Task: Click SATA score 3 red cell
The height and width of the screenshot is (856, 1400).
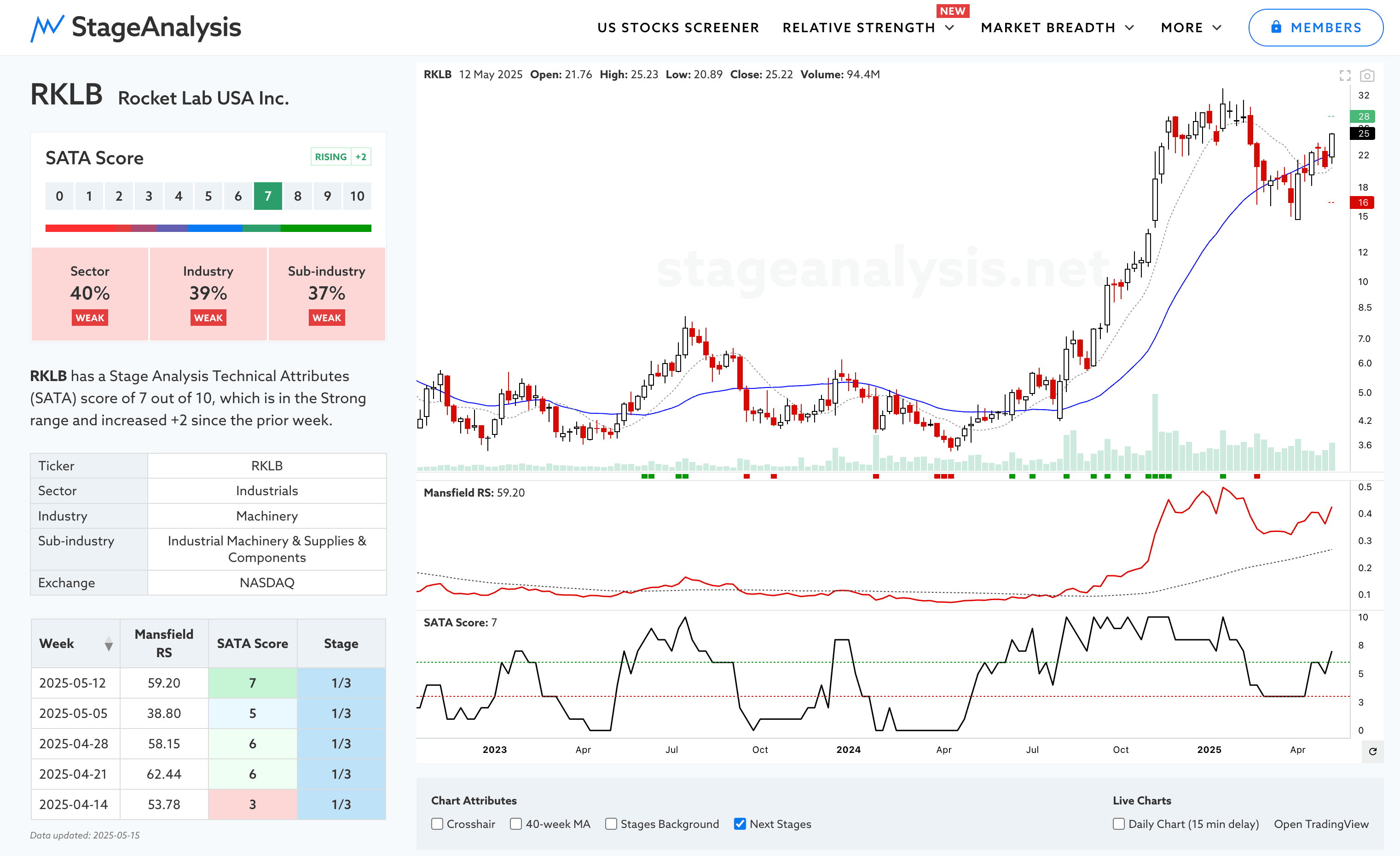Action: 252,805
